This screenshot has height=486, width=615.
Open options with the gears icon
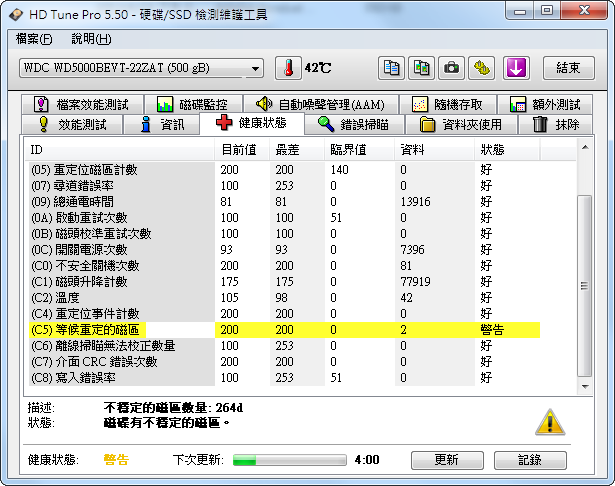tap(482, 68)
